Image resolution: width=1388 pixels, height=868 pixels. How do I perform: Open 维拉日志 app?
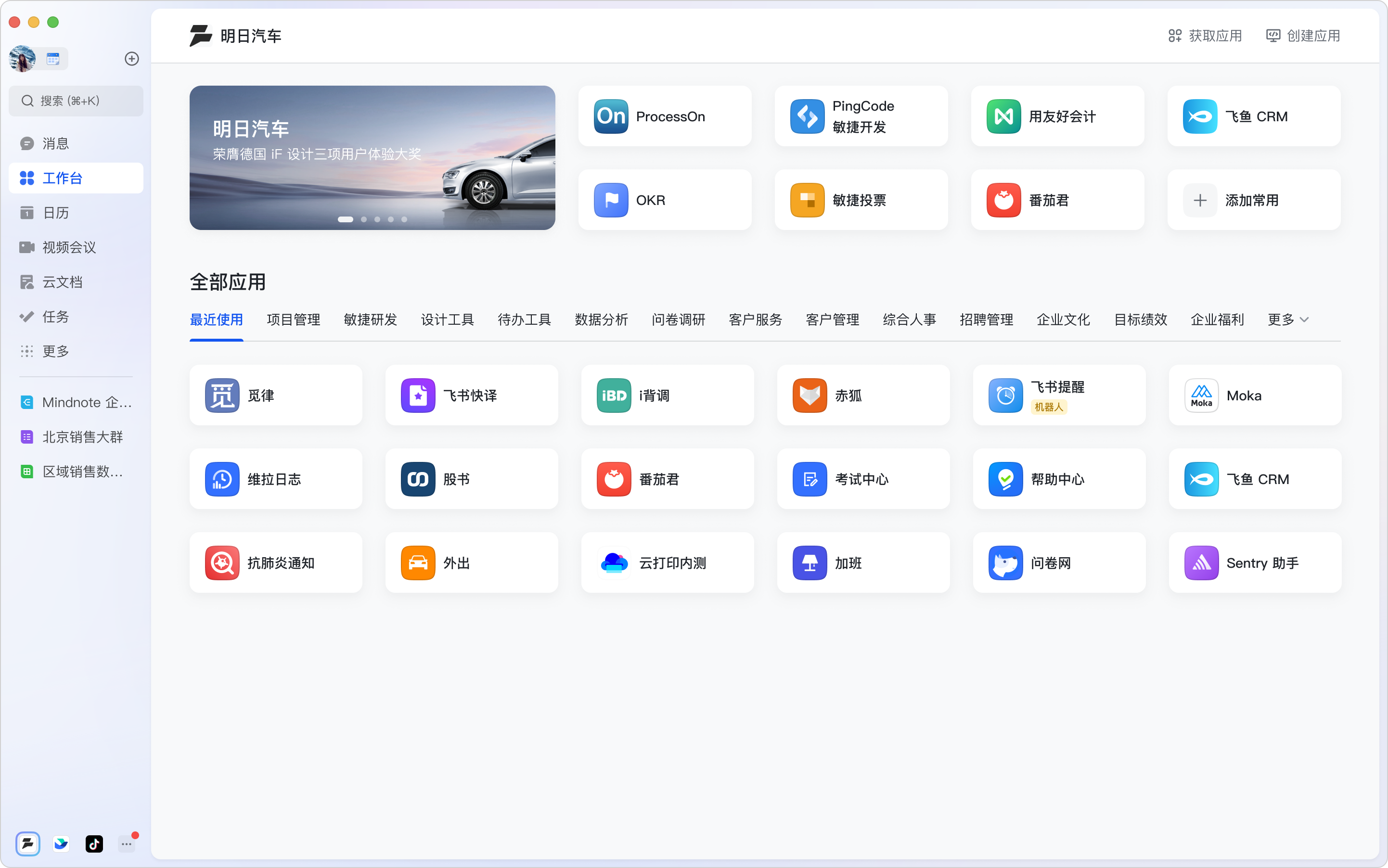point(276,479)
